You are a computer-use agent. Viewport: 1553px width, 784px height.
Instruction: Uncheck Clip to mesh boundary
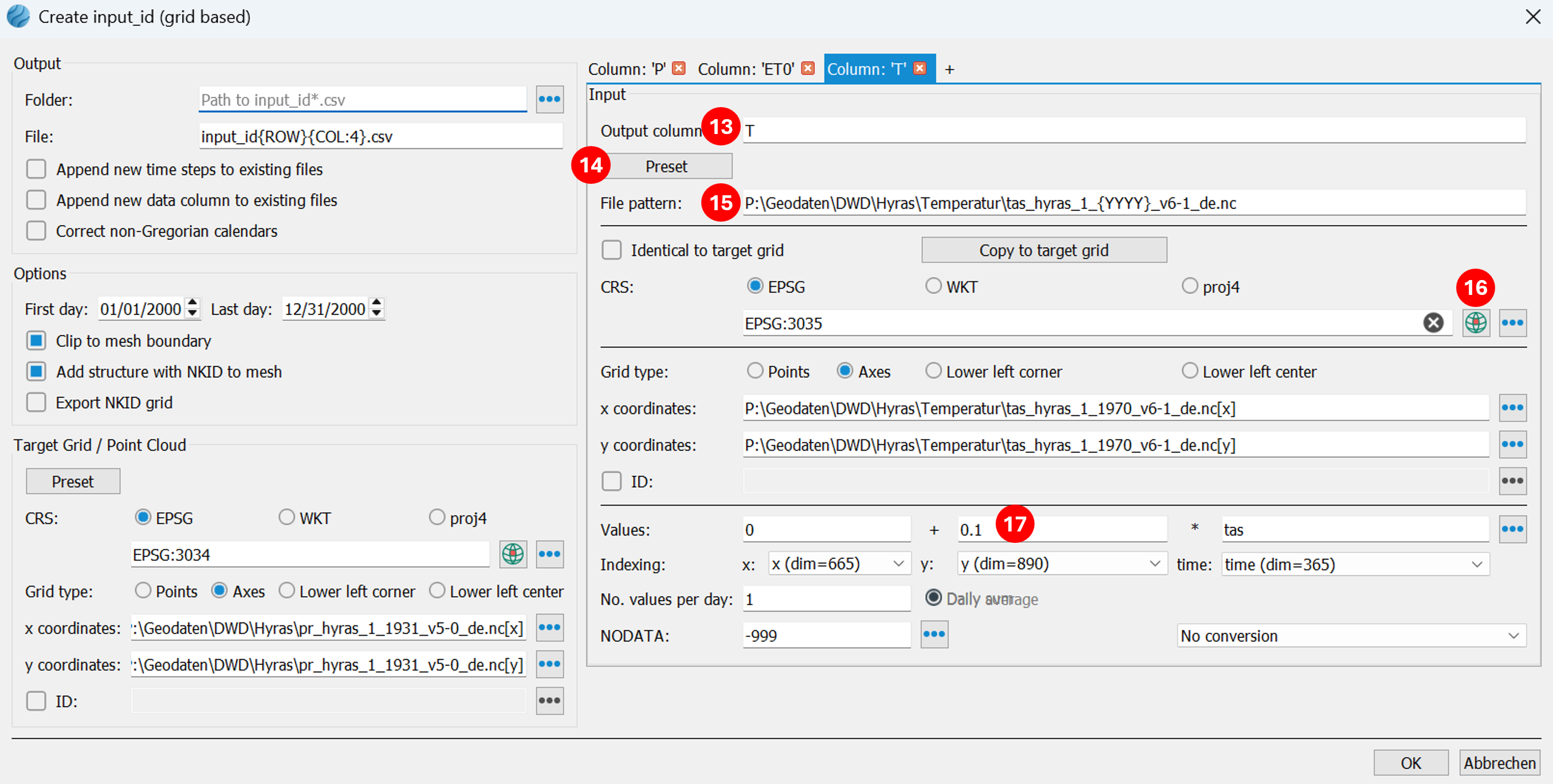click(x=36, y=341)
